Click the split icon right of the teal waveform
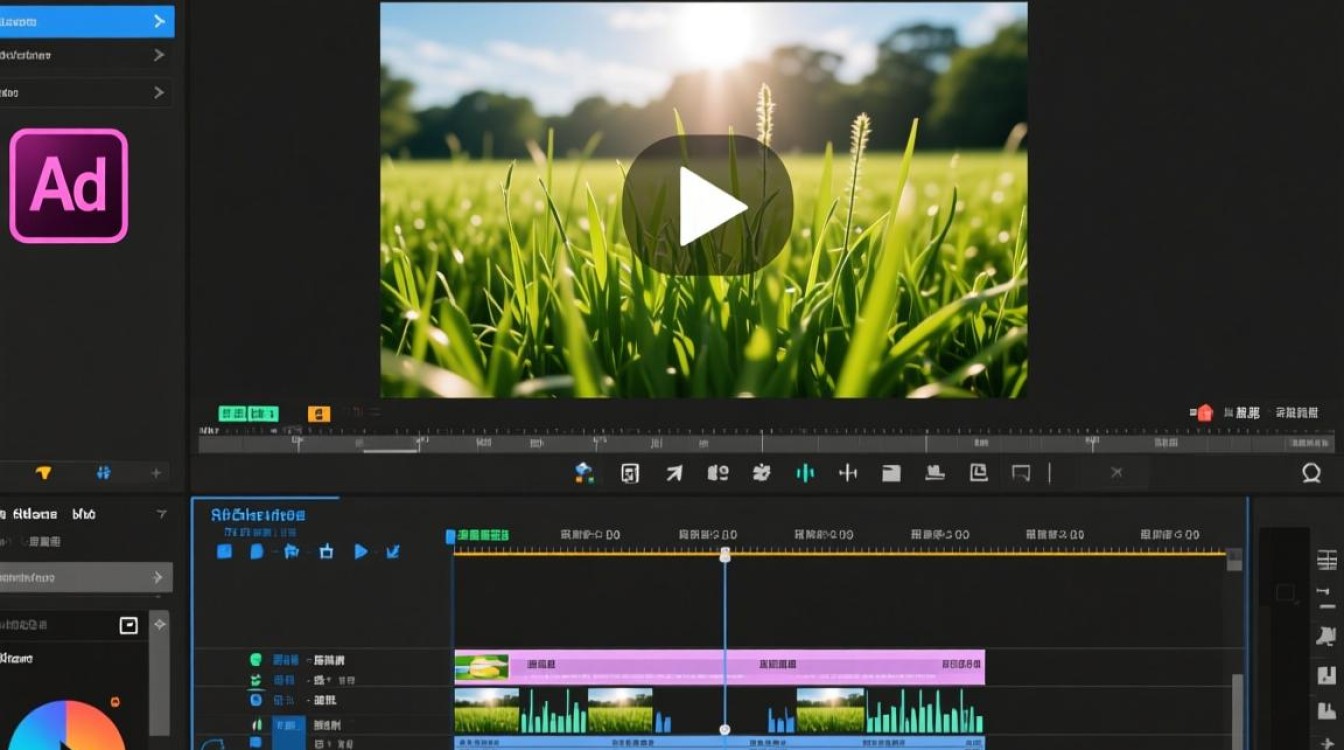 point(848,473)
